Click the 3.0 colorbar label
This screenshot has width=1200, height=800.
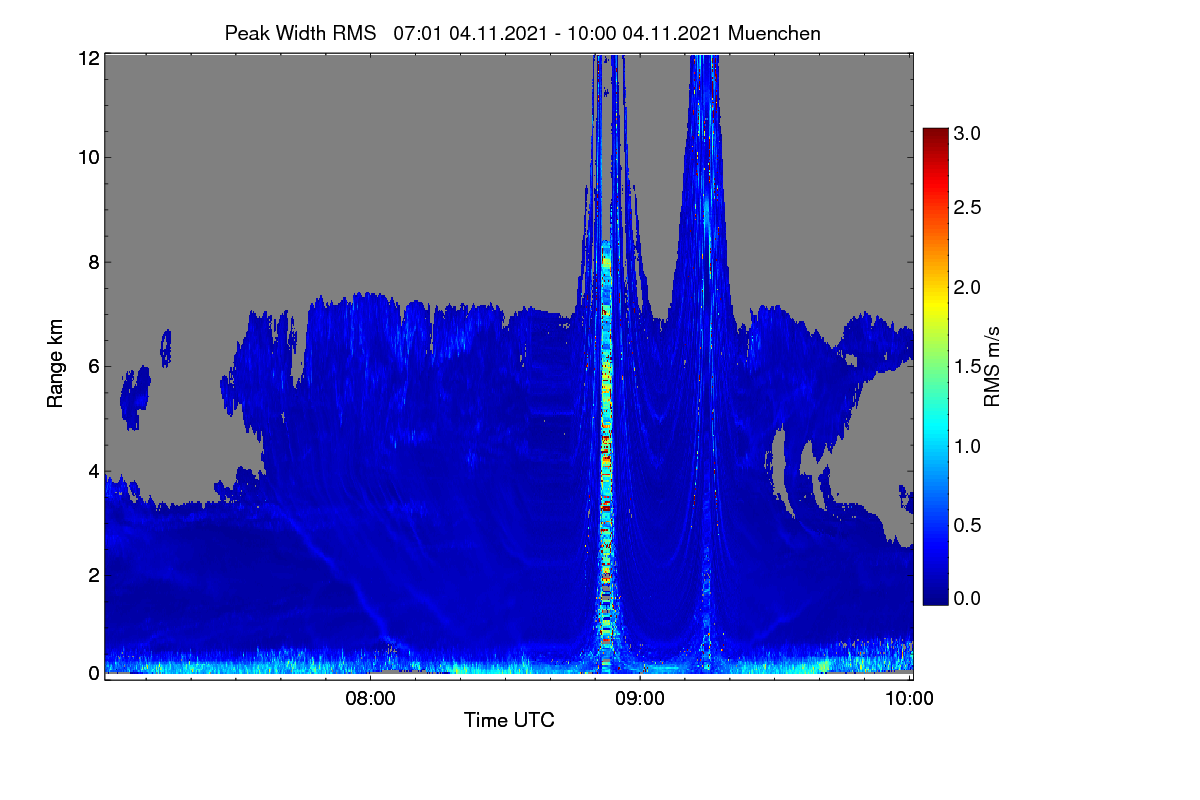point(969,132)
